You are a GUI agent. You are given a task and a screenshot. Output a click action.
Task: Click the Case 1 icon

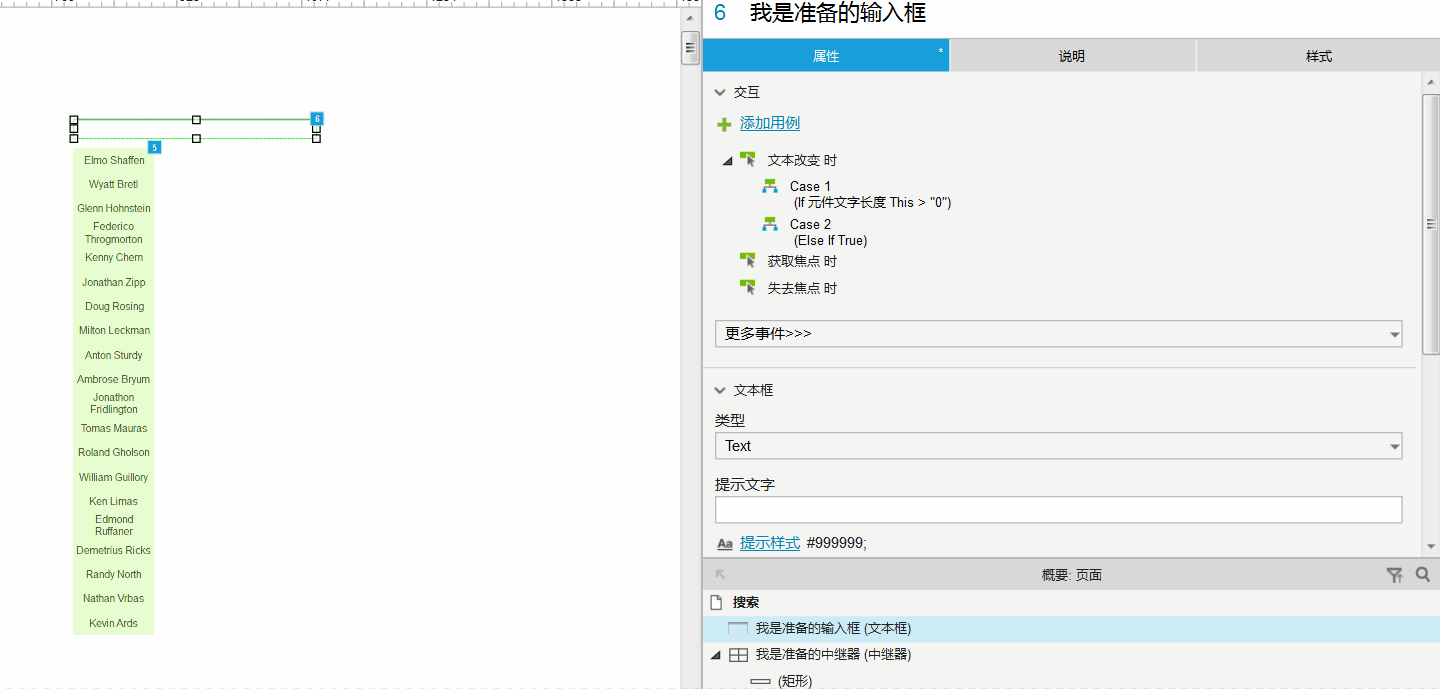(770, 186)
